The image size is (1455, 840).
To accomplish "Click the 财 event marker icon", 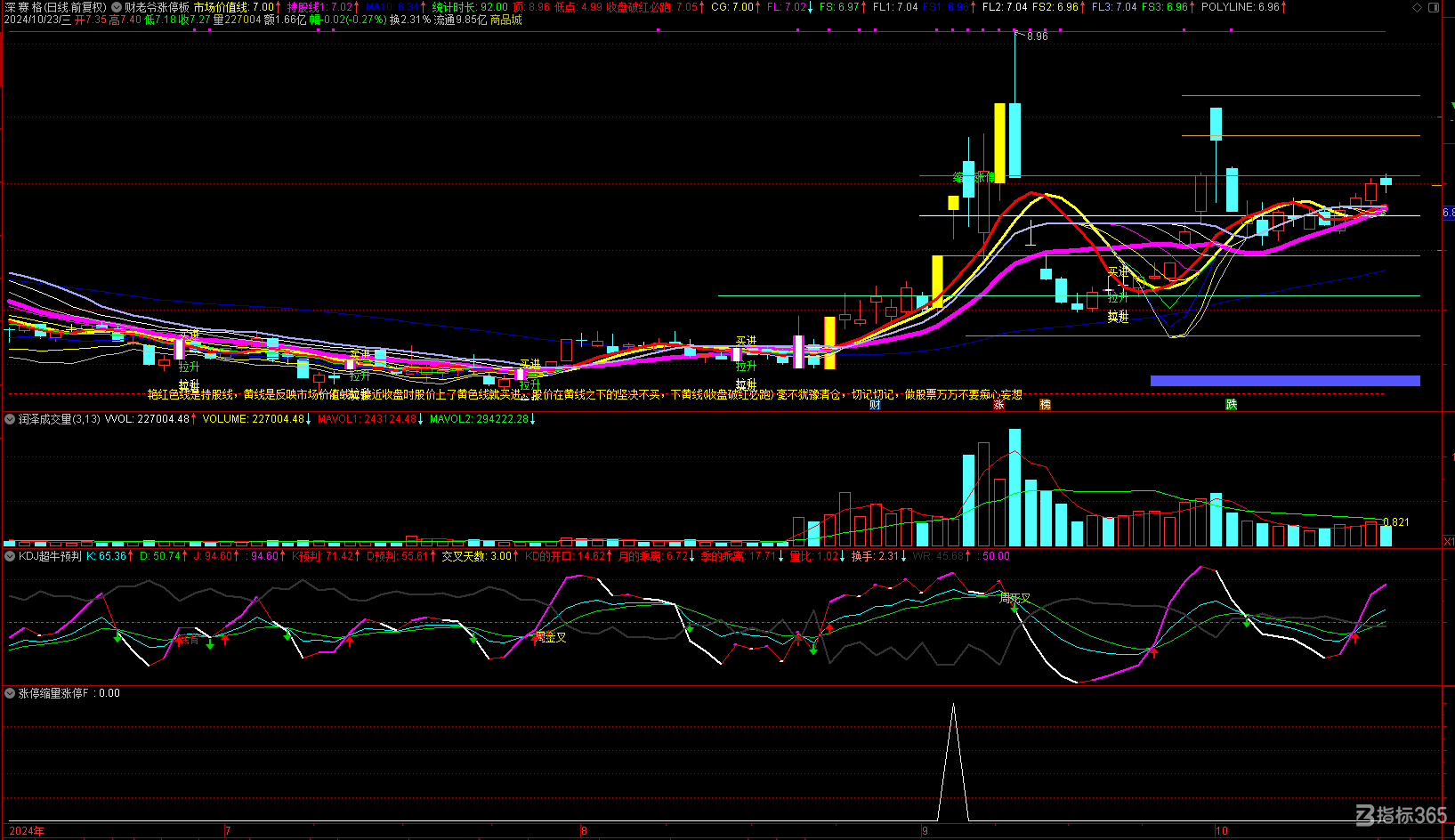I will [x=875, y=405].
